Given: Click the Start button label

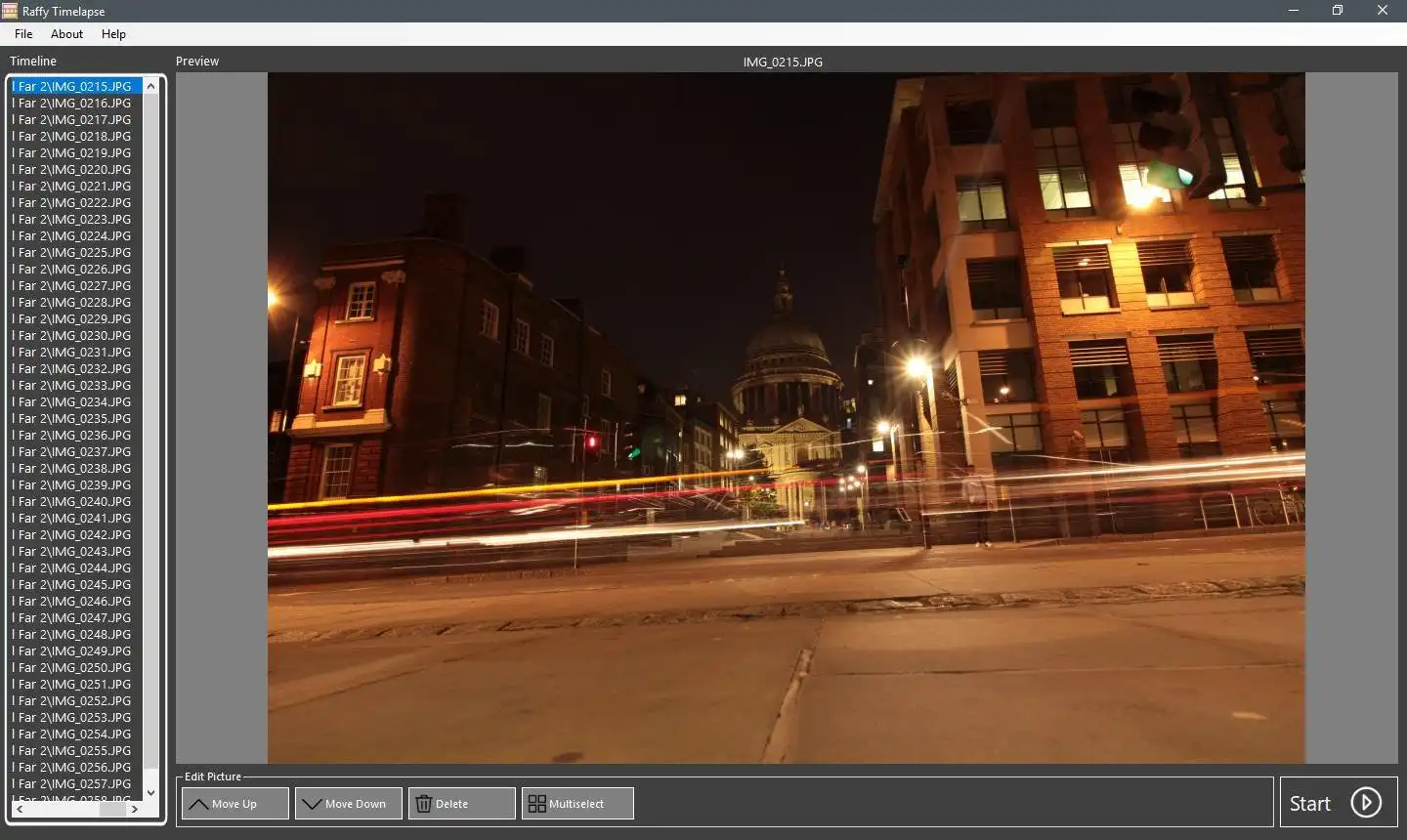Looking at the screenshot, I should tap(1309, 804).
